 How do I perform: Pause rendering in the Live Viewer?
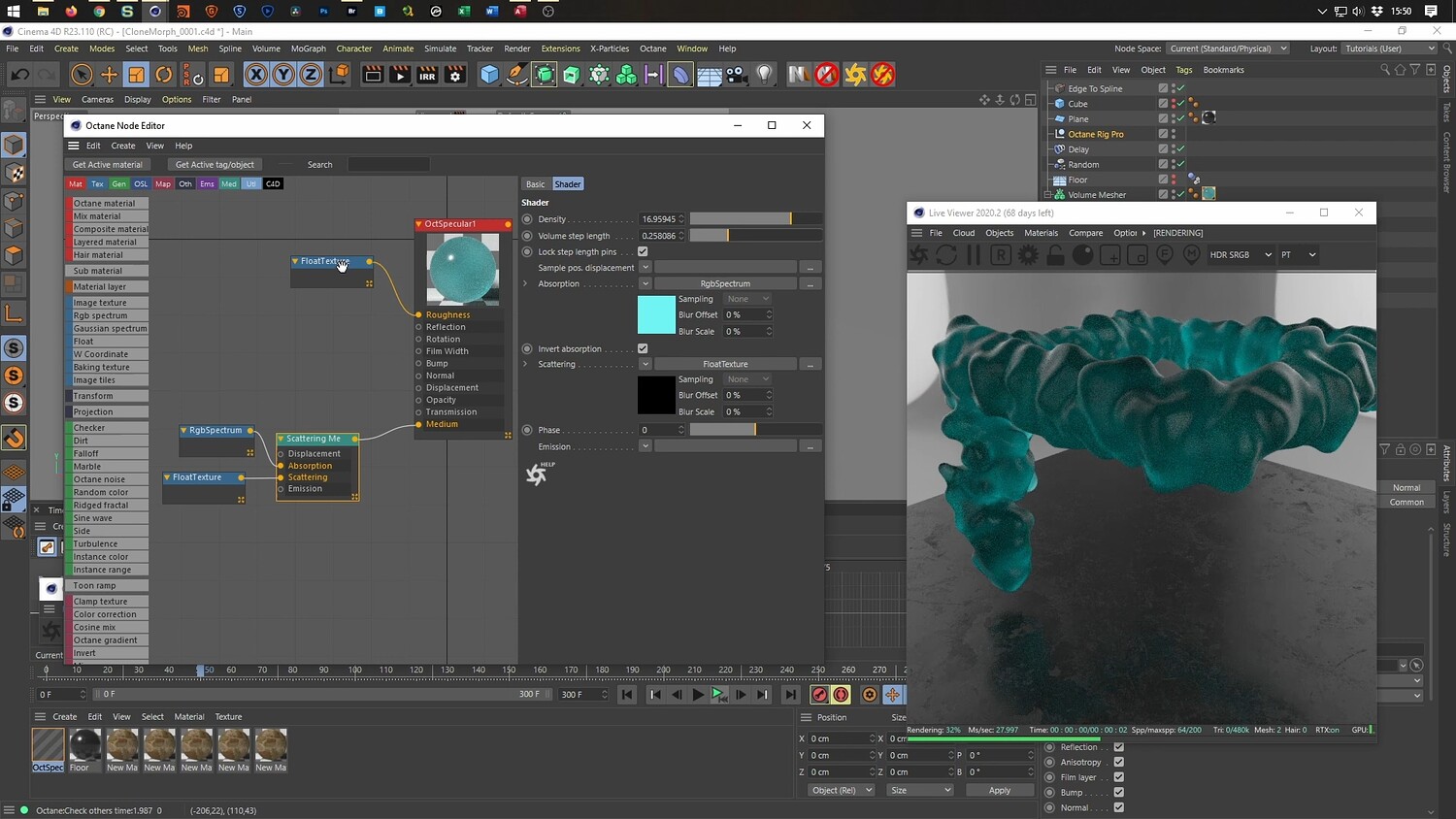click(x=974, y=255)
